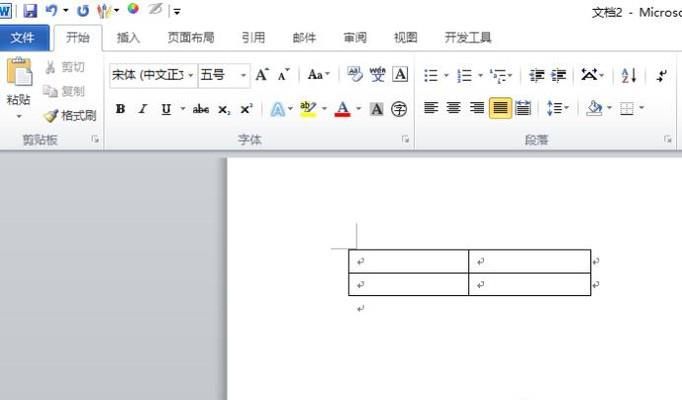The width and height of the screenshot is (682, 400).
Task: Toggle Underline formatting
Action: tap(166, 109)
